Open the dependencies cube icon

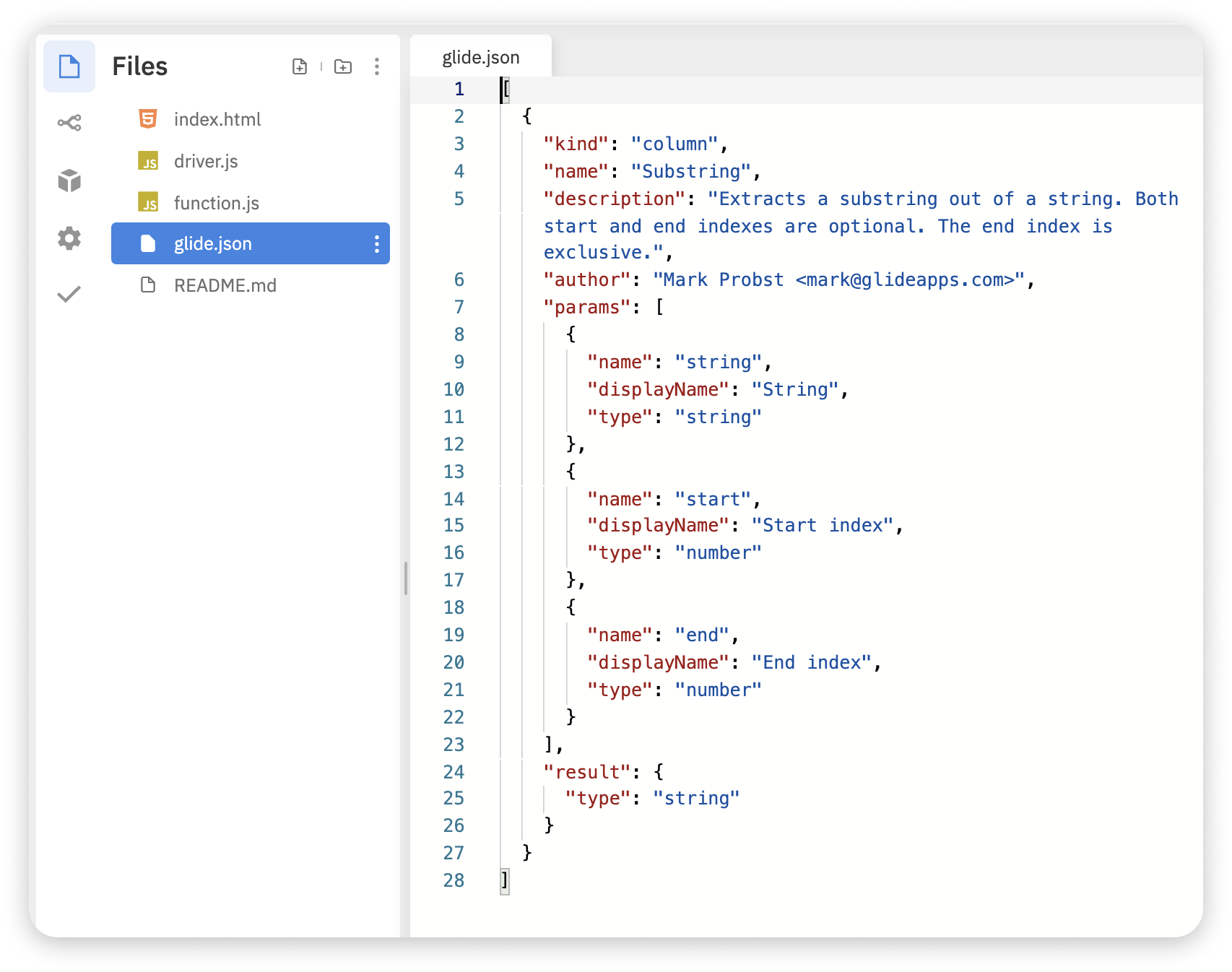click(x=69, y=181)
